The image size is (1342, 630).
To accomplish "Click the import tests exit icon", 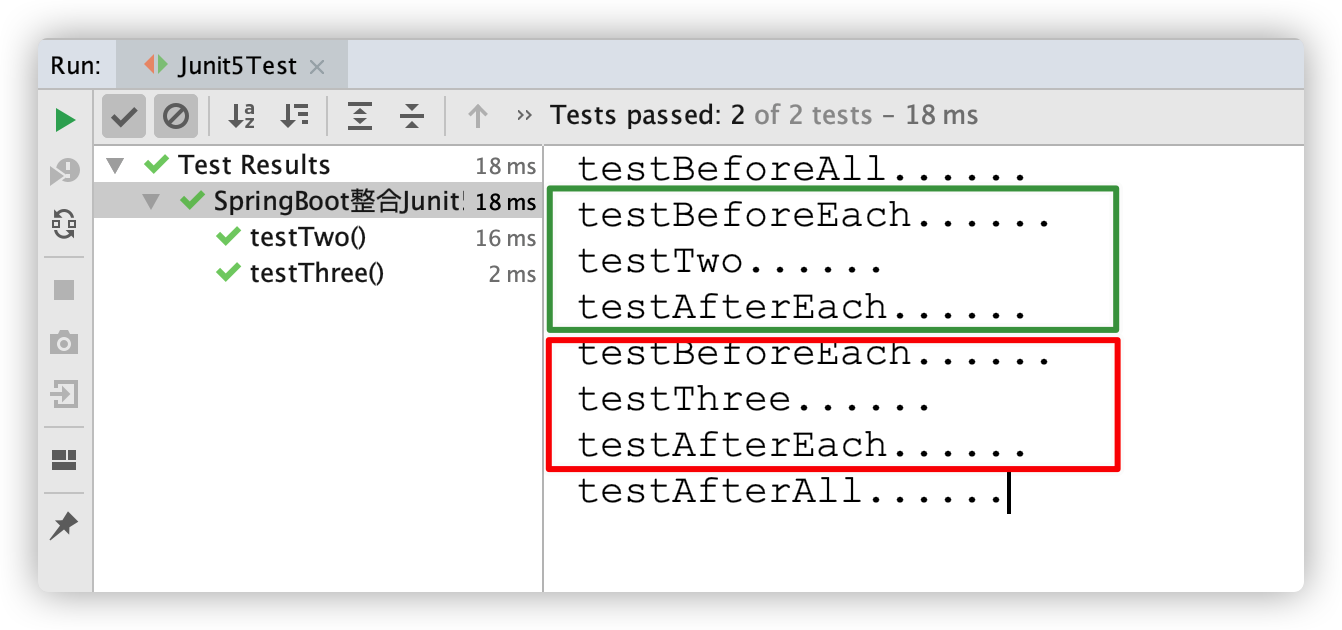I will coord(65,395).
